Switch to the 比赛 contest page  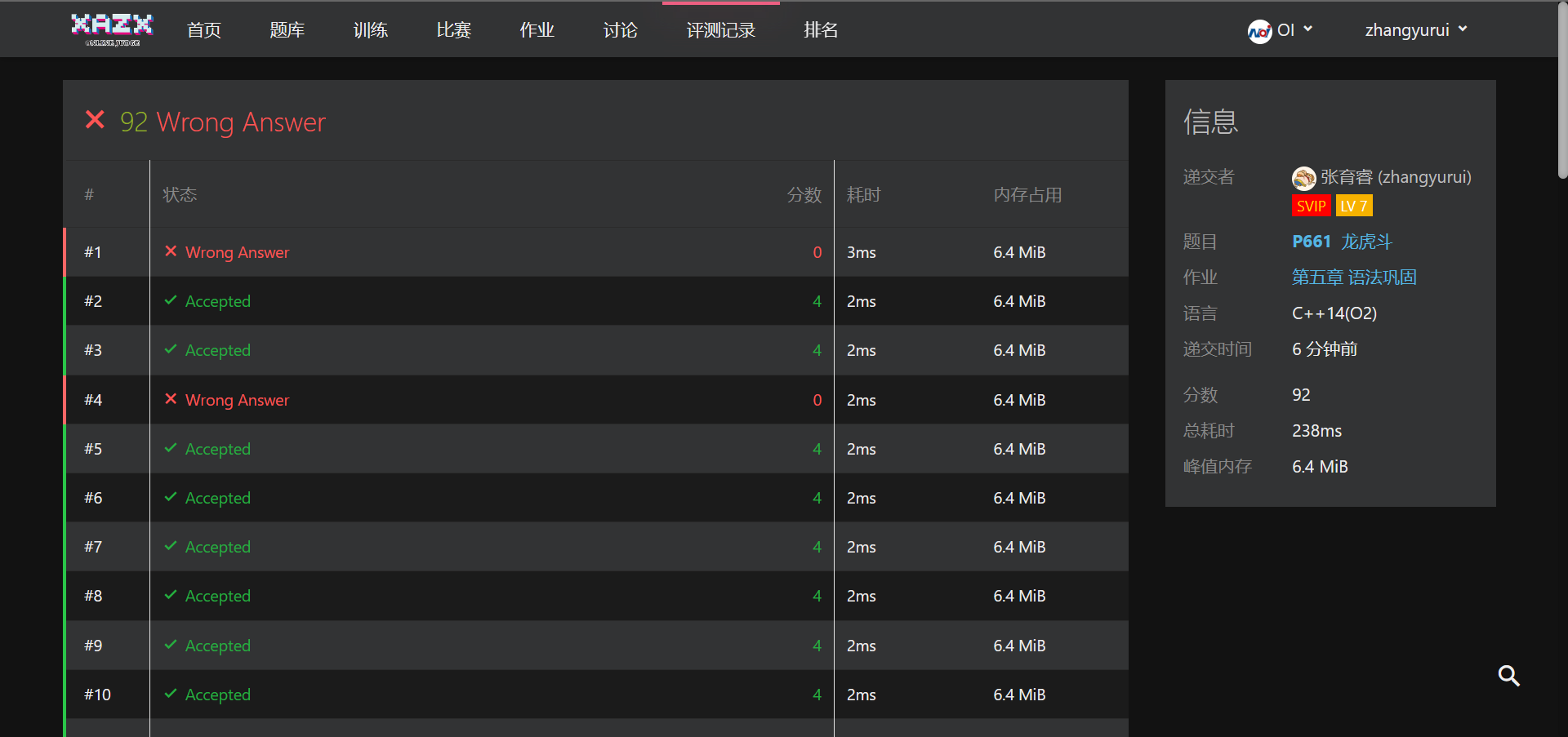[453, 30]
